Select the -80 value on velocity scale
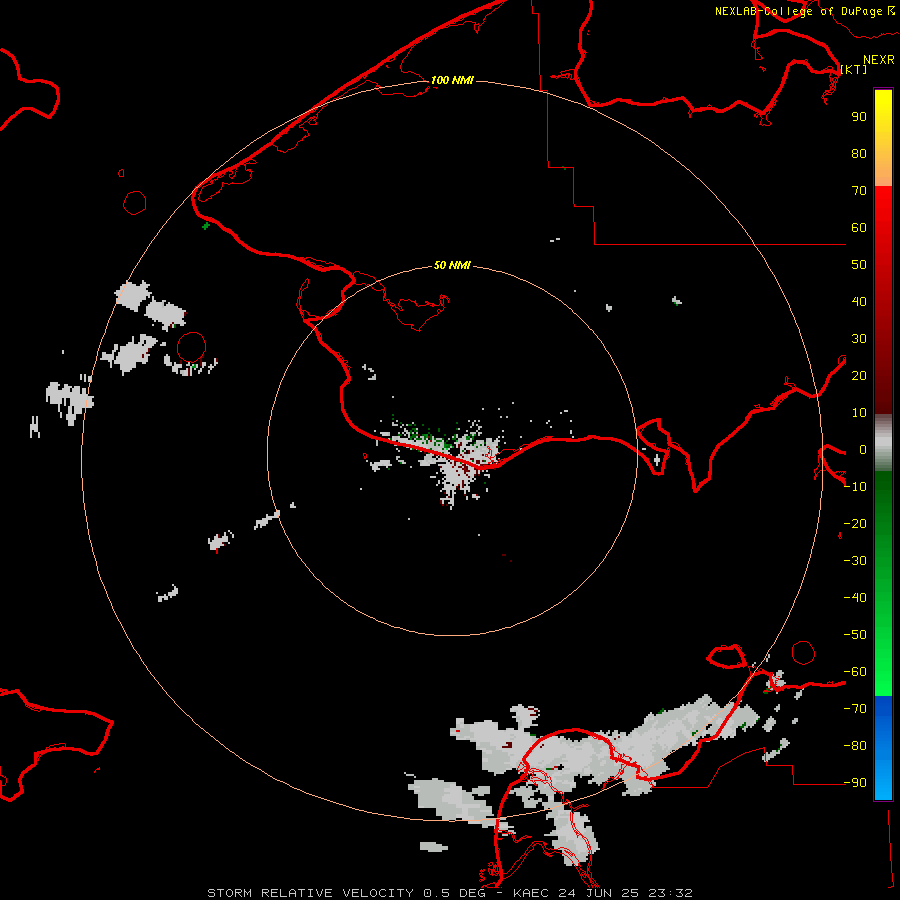 [x=855, y=746]
